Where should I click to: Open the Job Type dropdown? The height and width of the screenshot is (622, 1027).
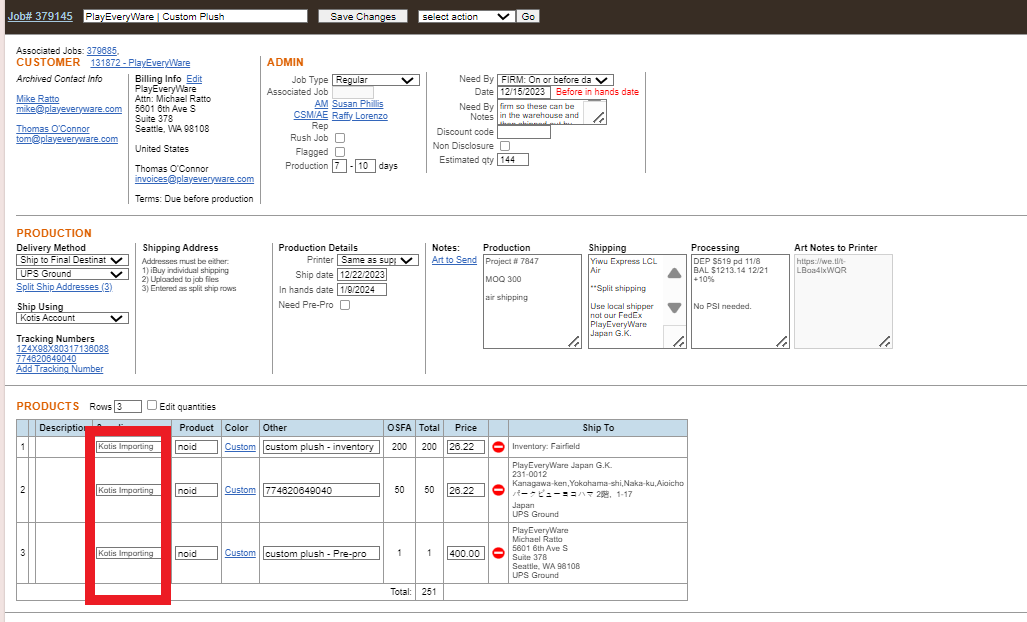coord(376,80)
